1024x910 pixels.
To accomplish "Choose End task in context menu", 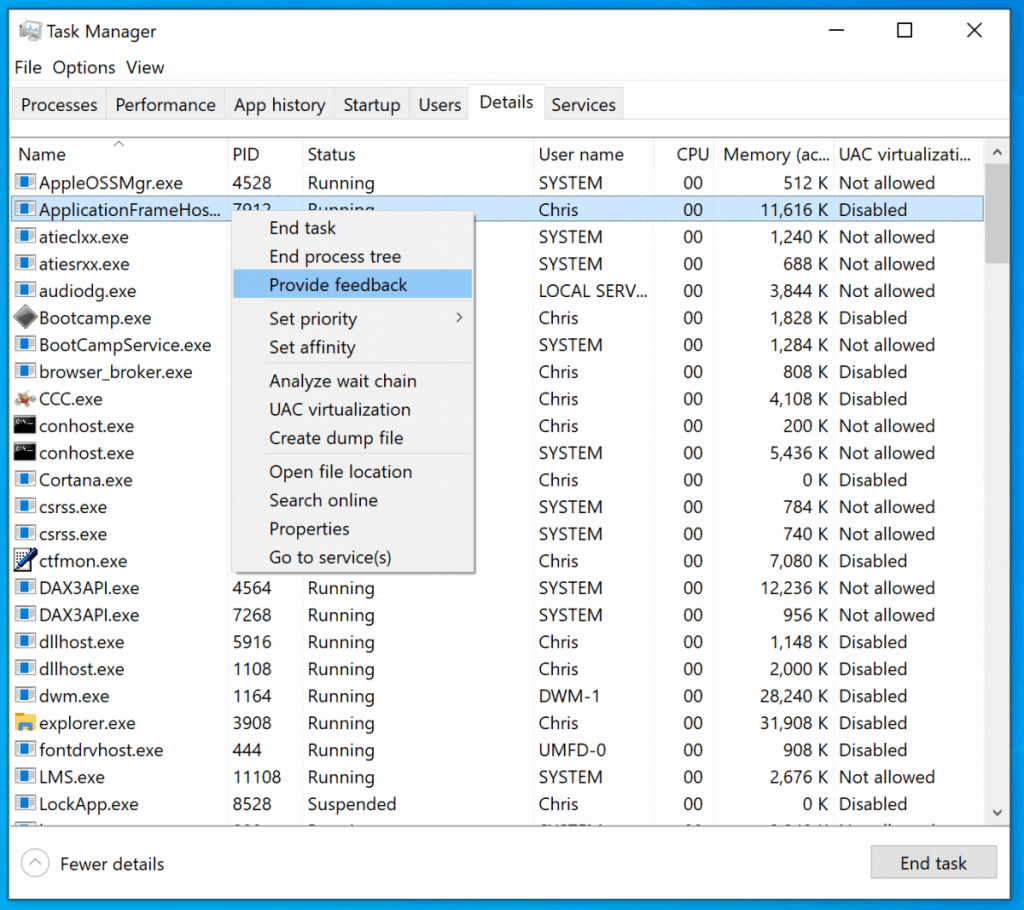I will [x=352, y=227].
